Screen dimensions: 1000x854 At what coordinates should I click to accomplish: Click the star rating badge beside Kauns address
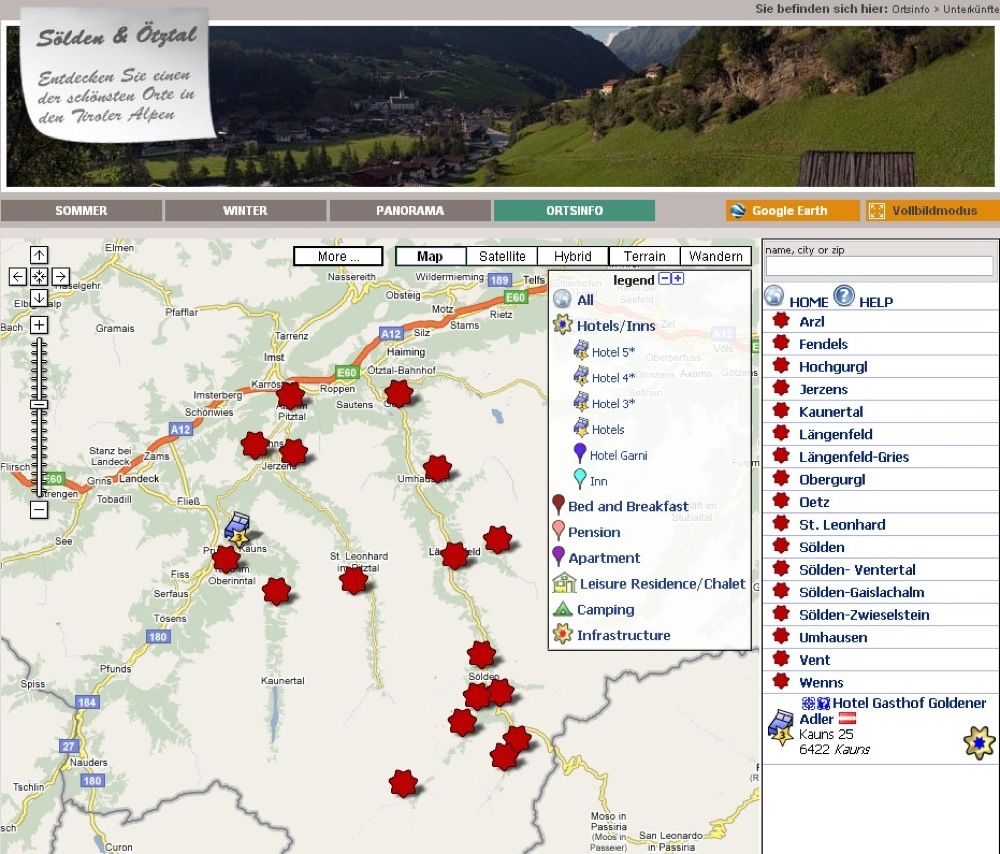(x=979, y=742)
